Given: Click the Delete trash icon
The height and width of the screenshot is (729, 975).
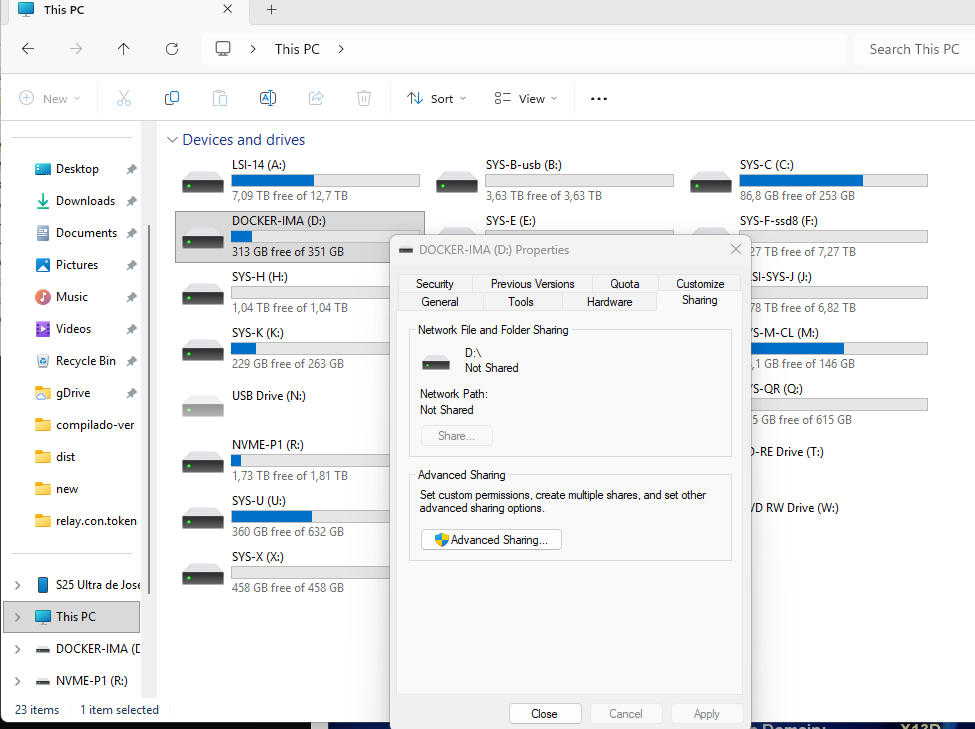Looking at the screenshot, I should tap(364, 98).
